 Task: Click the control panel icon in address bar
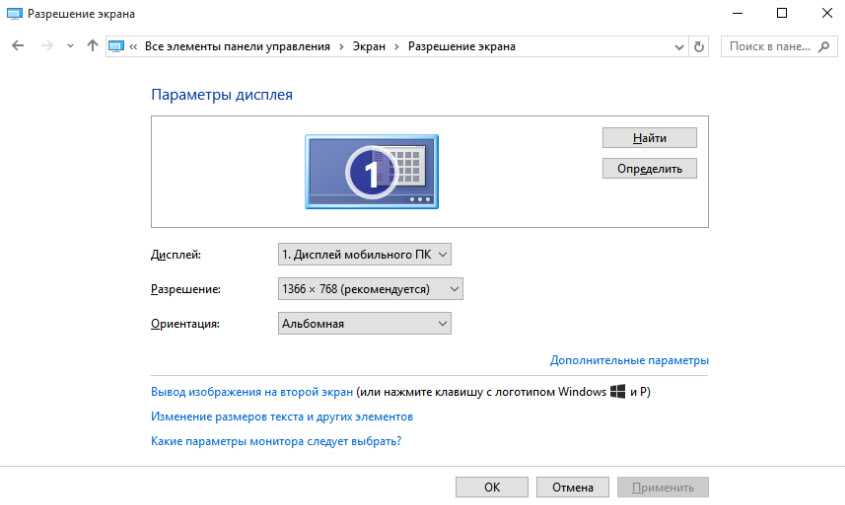116,47
